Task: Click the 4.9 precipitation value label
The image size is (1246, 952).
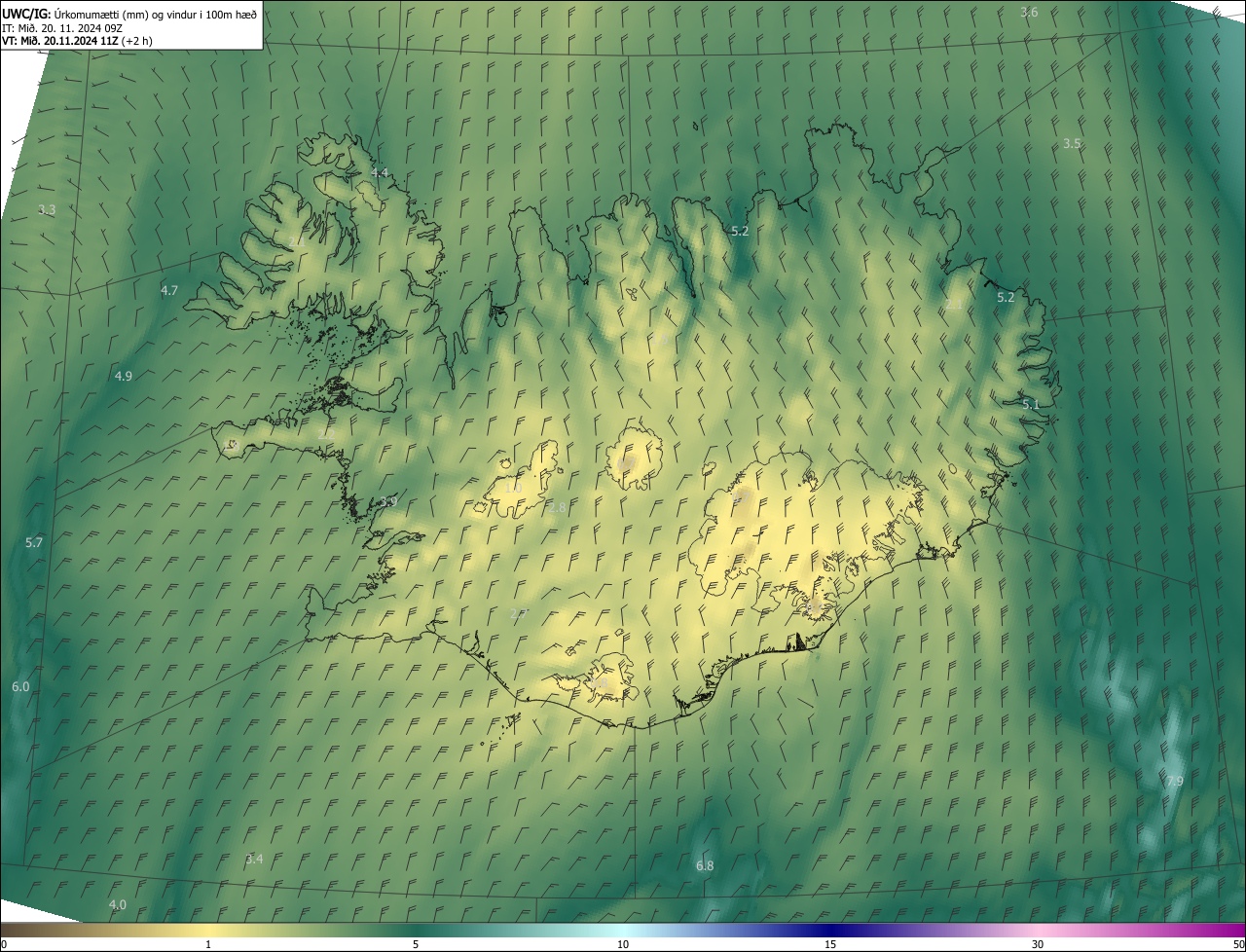Action: [x=124, y=376]
